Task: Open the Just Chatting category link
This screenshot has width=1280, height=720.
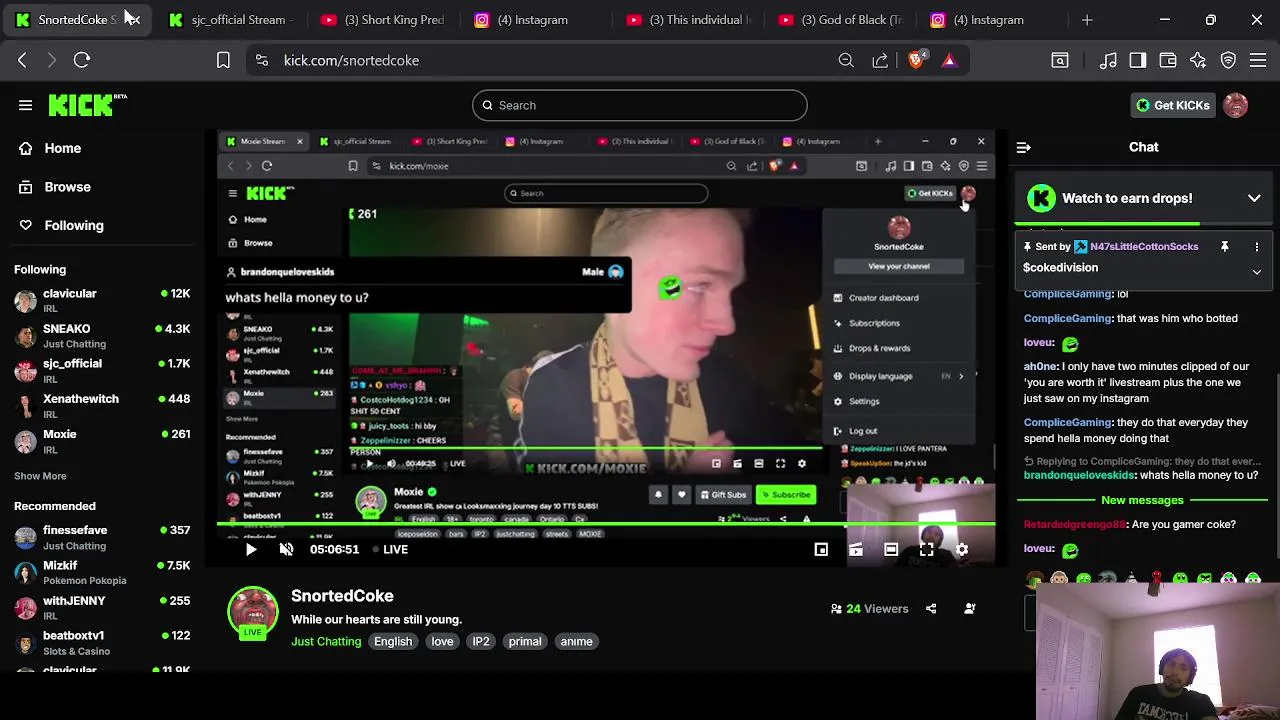Action: pos(326,641)
